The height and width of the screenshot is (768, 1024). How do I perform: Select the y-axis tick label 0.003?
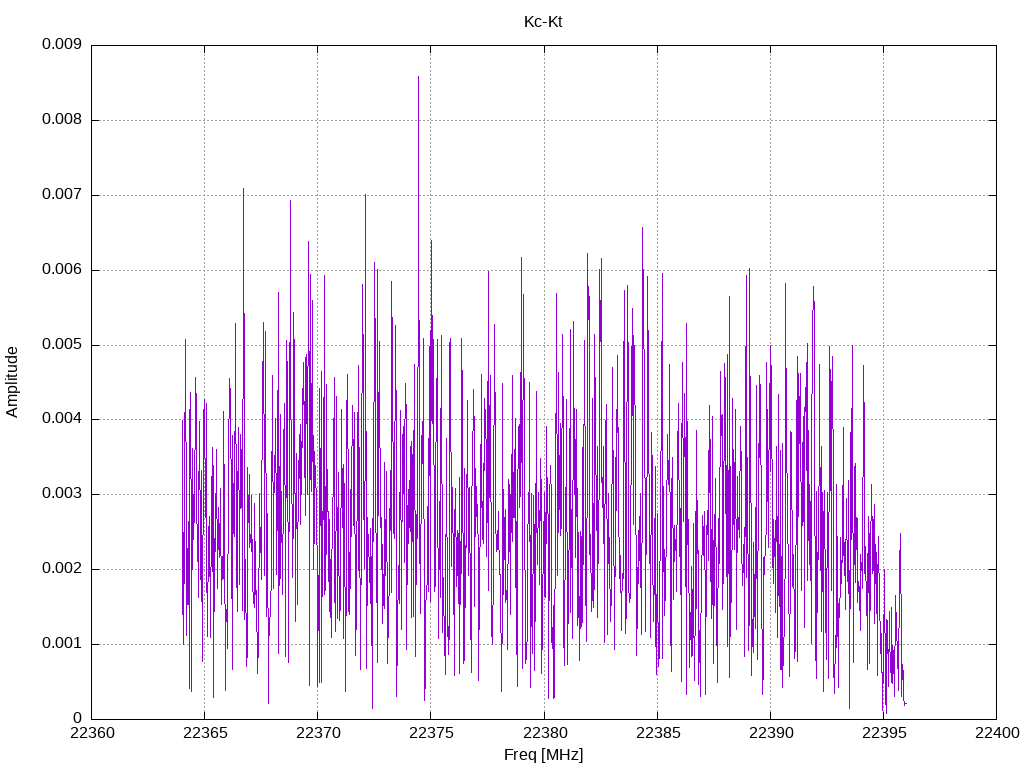click(x=62, y=493)
